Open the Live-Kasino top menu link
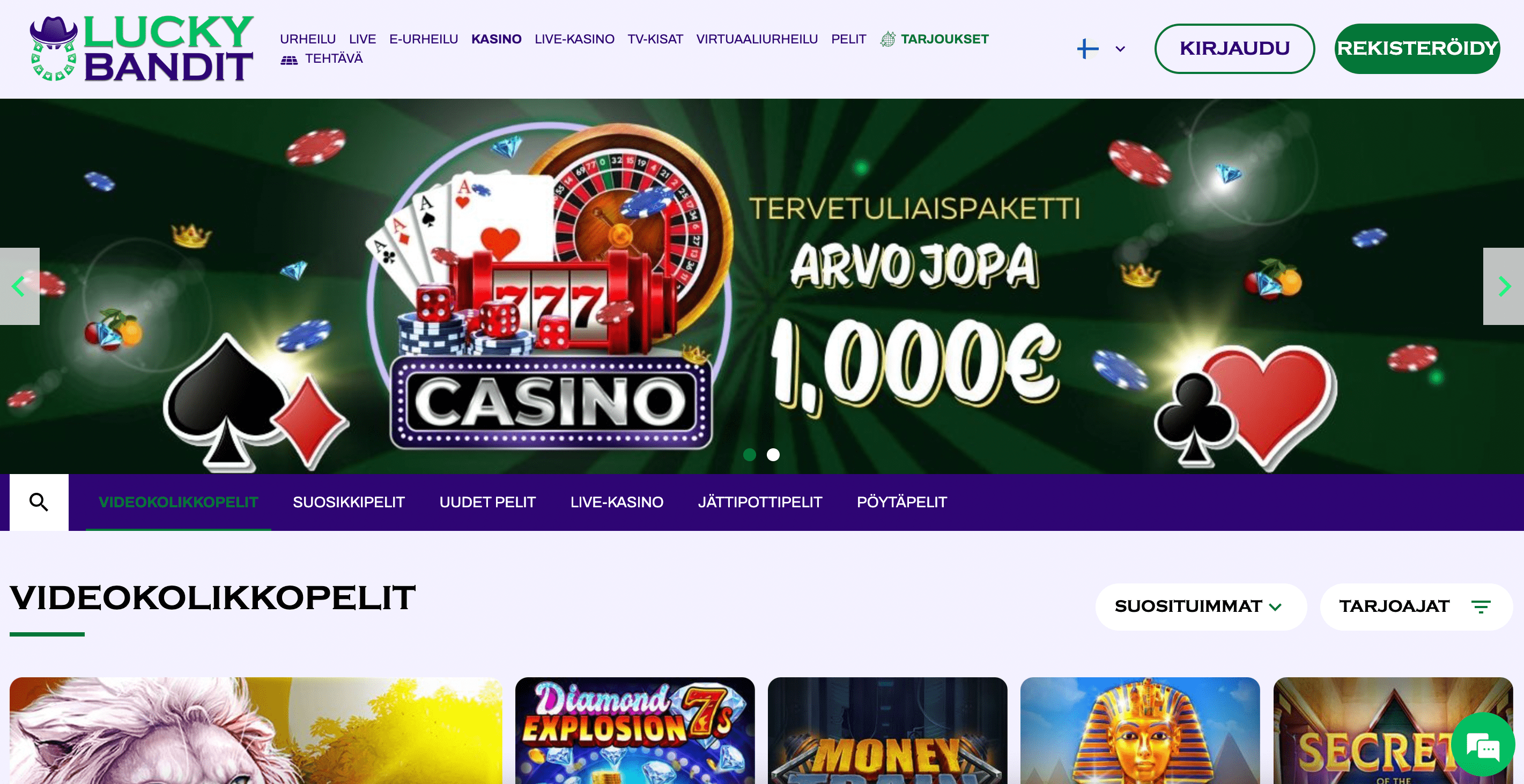1524x784 pixels. tap(574, 39)
